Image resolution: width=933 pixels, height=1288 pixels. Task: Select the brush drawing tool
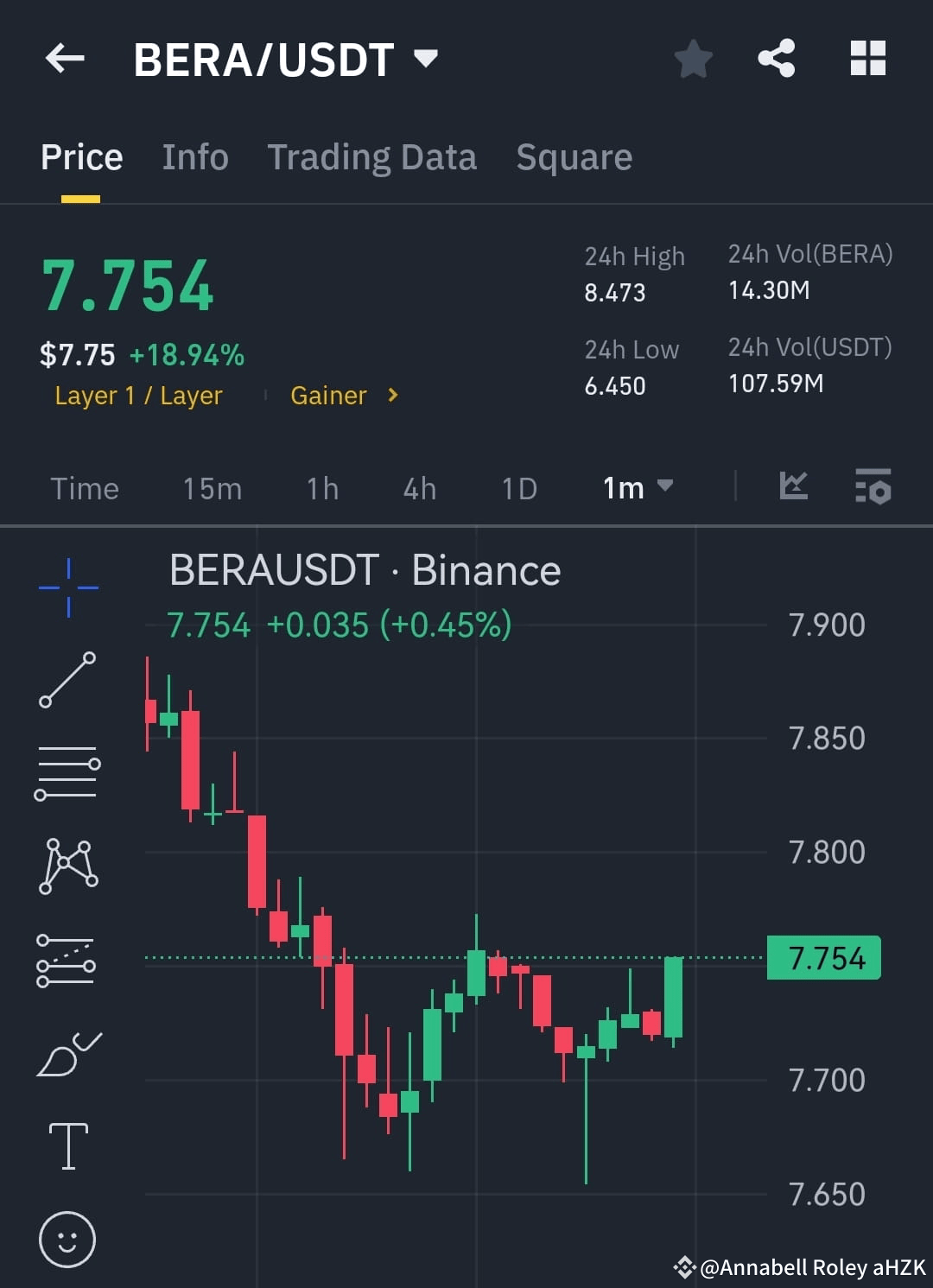coord(67,1052)
